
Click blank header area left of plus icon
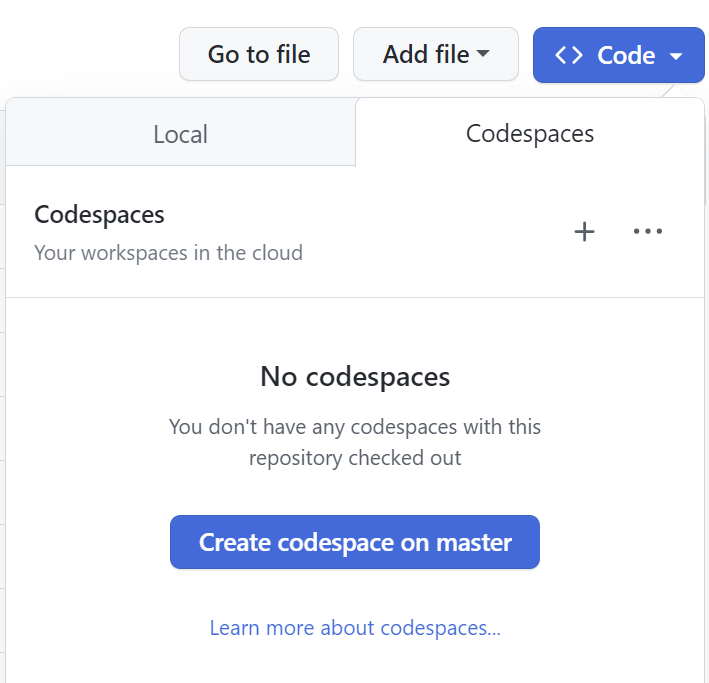click(x=440, y=232)
